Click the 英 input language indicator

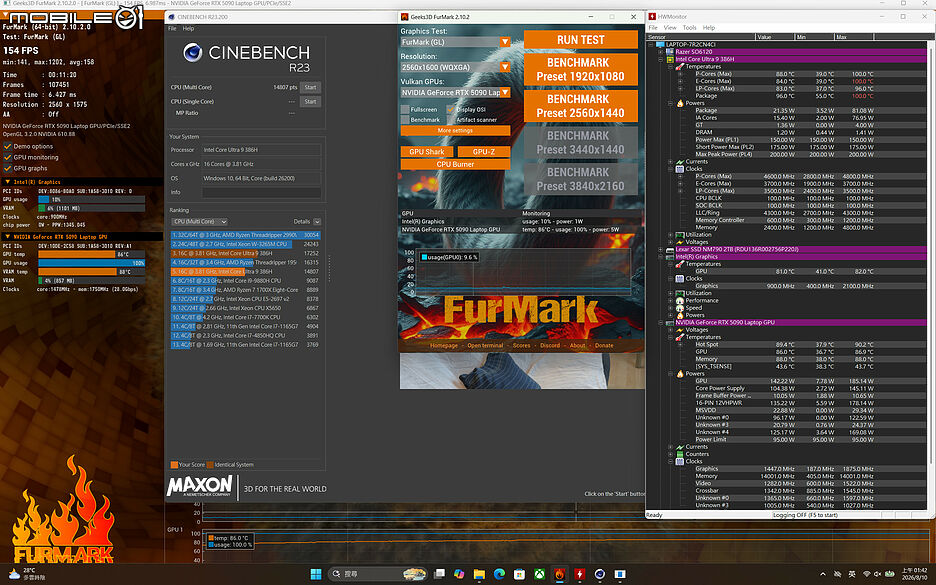tap(852, 574)
